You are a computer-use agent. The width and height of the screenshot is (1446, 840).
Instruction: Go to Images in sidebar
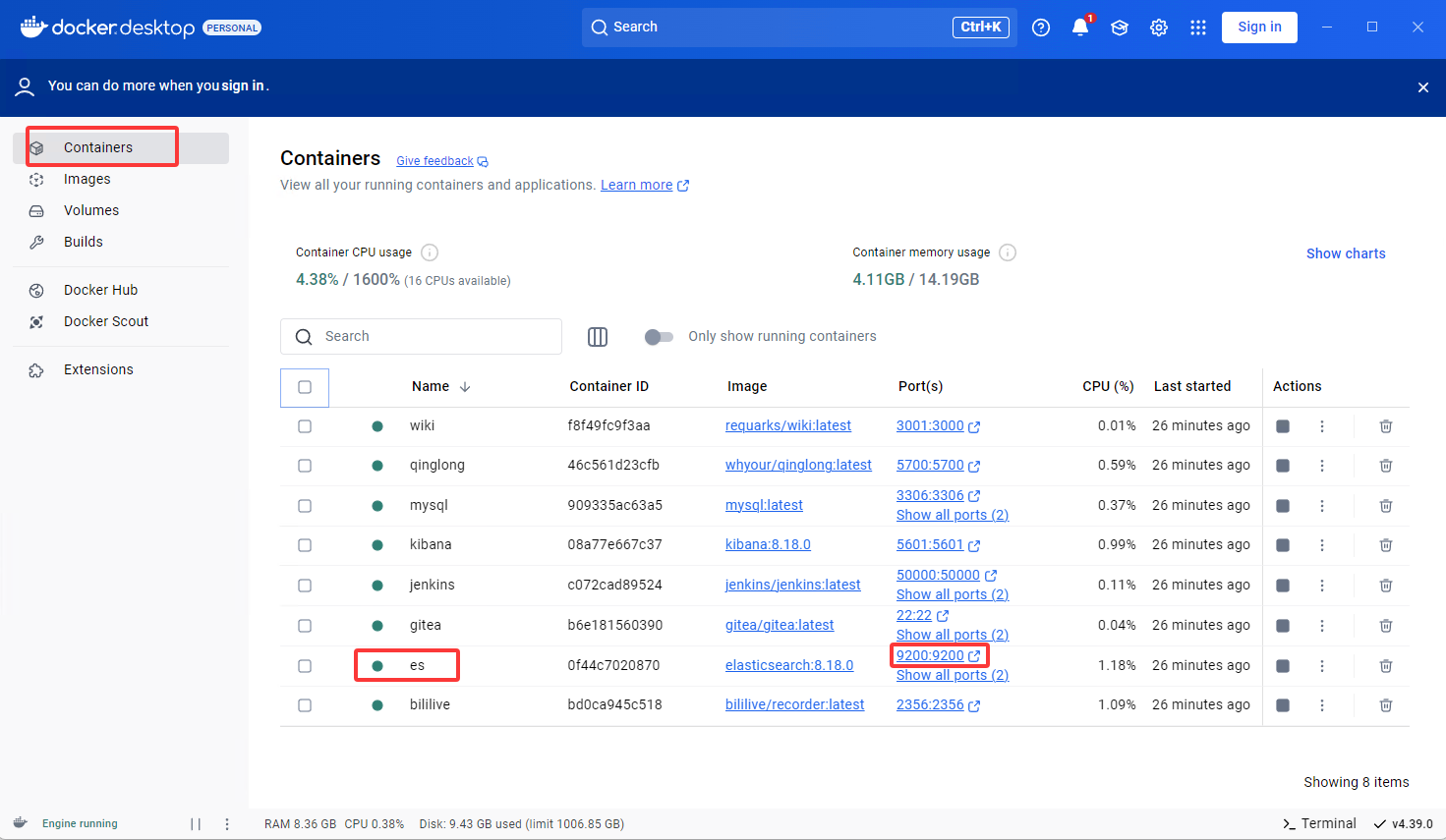(121, 180)
